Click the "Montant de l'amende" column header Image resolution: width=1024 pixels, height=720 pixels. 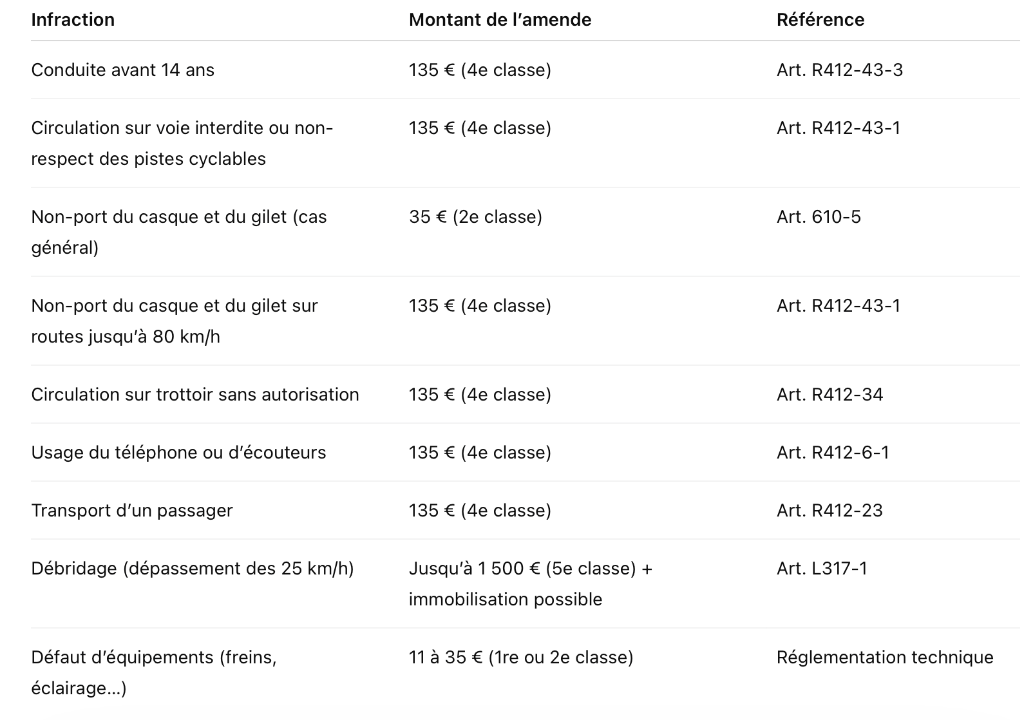point(500,20)
